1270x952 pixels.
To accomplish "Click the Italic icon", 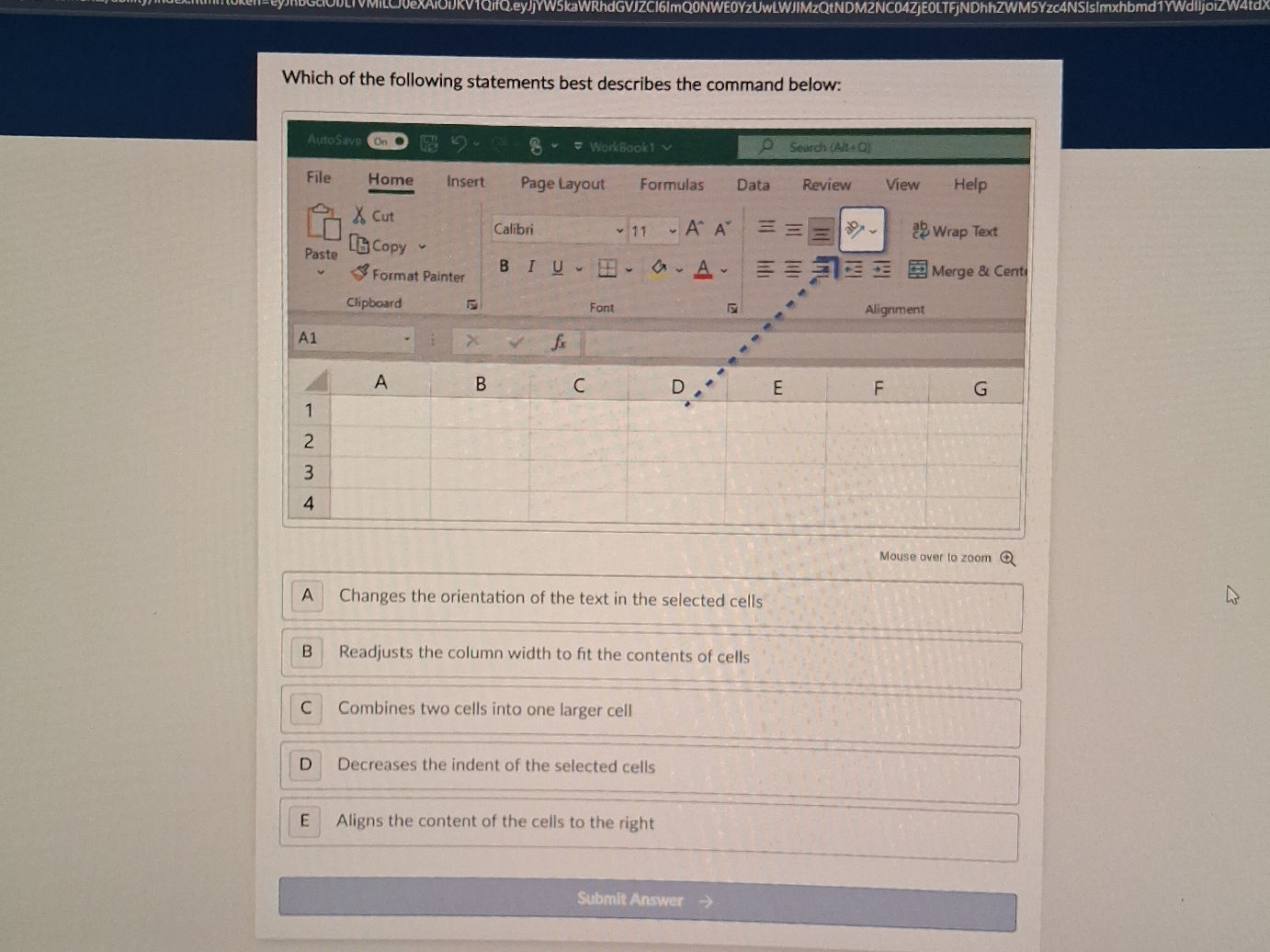I will tap(530, 266).
